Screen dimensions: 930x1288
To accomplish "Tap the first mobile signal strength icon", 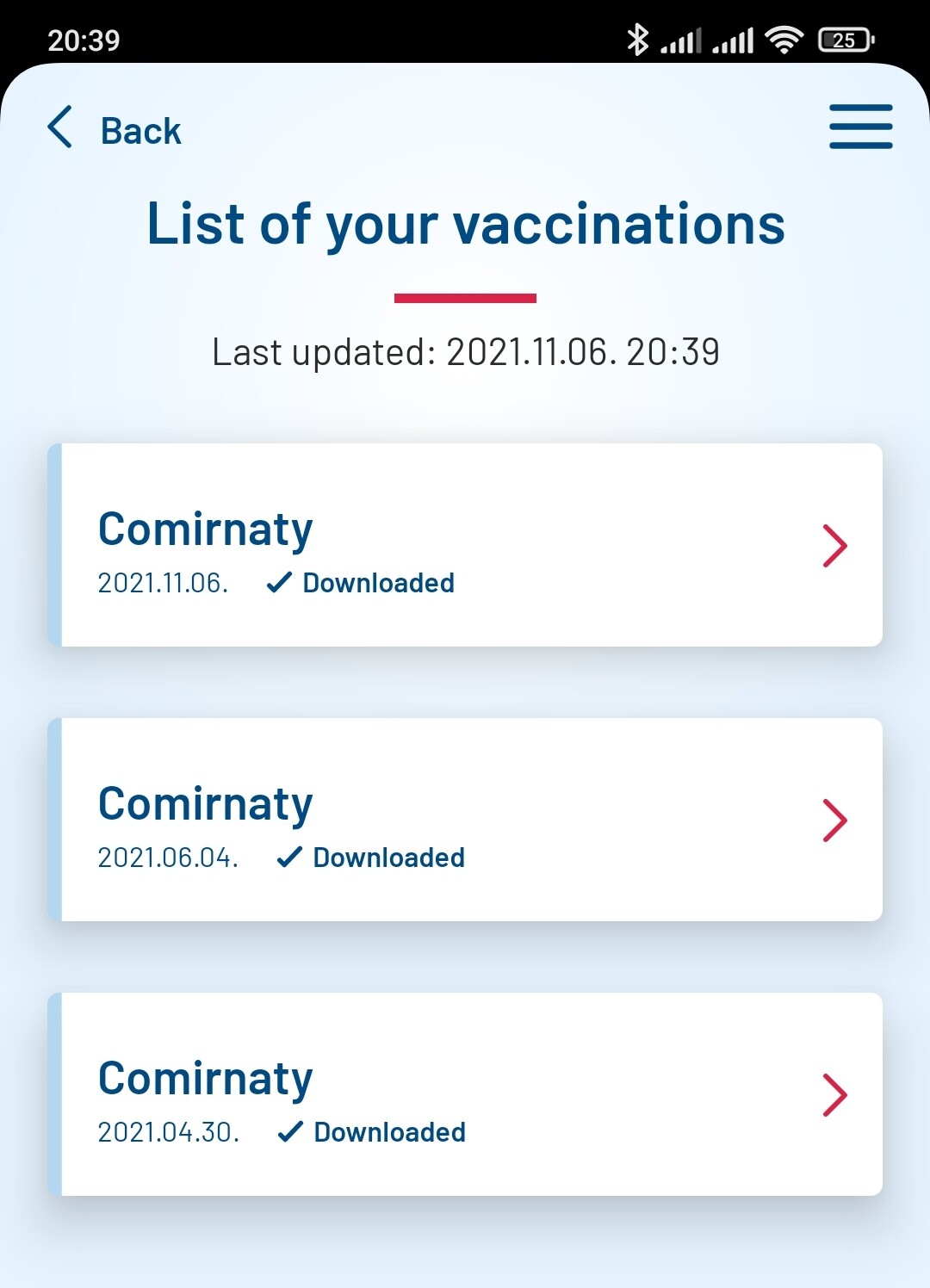I will [681, 40].
